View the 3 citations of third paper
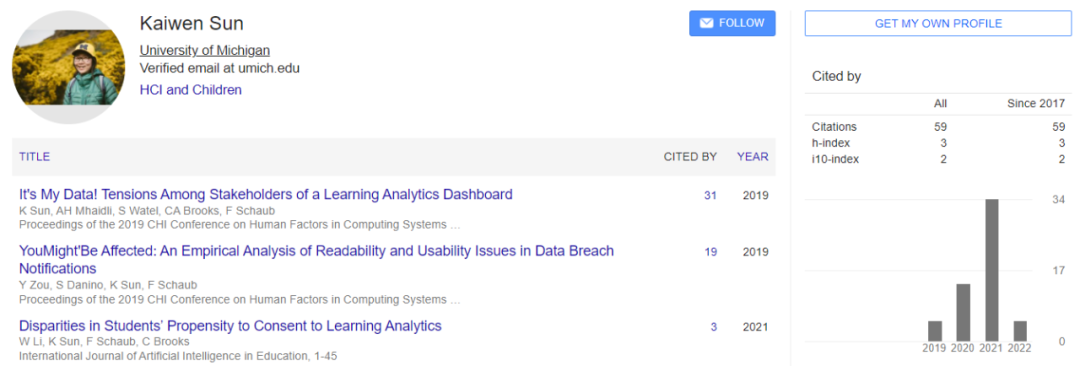This screenshot has width=1080, height=366. pyautogui.click(x=714, y=327)
